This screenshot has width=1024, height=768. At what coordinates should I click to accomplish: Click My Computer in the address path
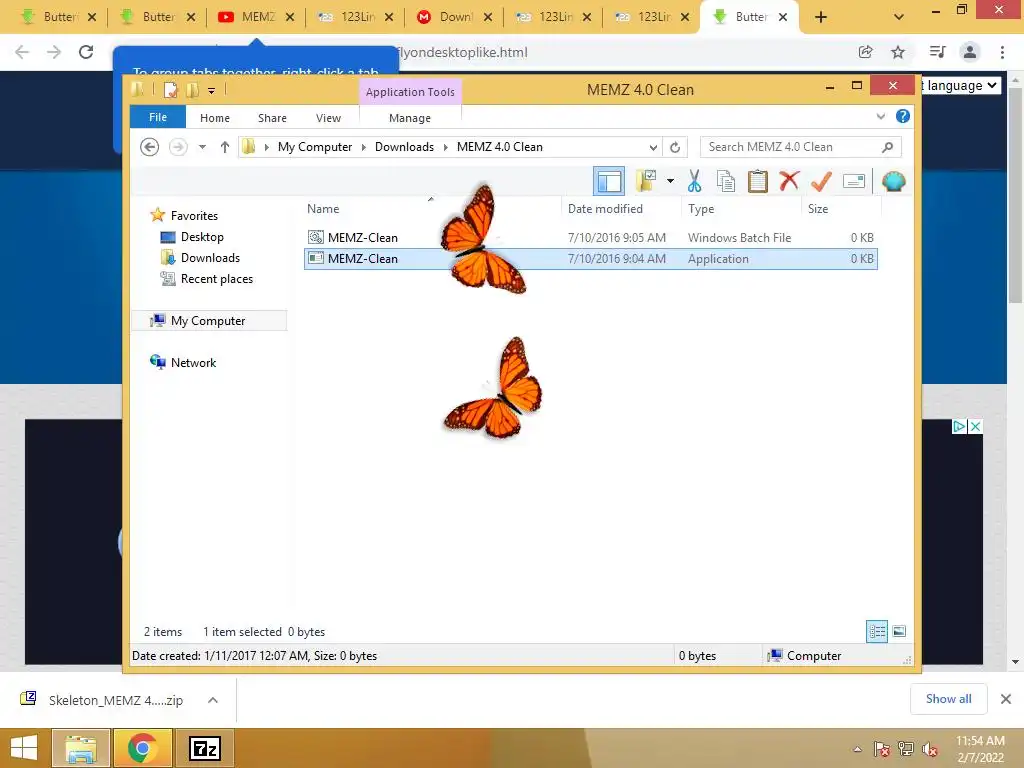tap(315, 147)
